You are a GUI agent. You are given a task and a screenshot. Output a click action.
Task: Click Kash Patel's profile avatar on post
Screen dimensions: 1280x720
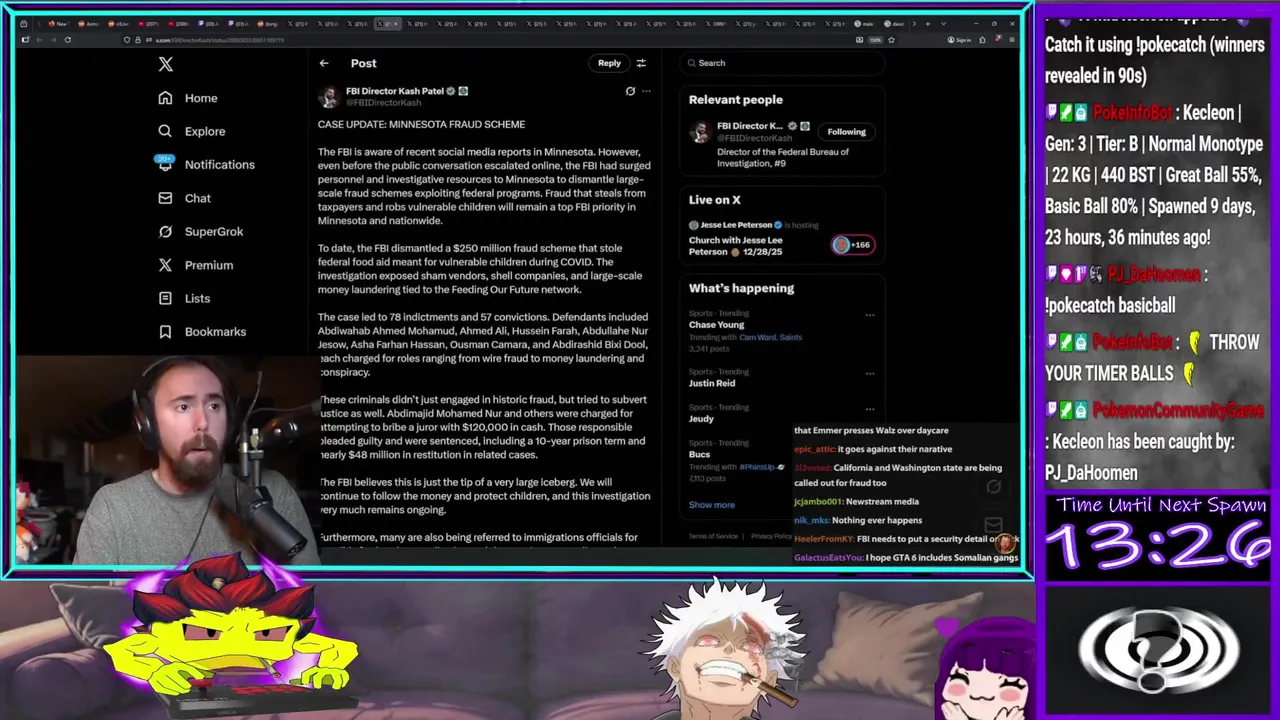(329, 97)
